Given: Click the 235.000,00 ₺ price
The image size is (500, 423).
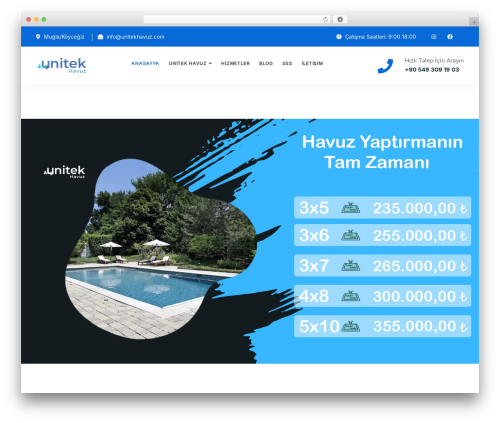Looking at the screenshot, I should [420, 208].
